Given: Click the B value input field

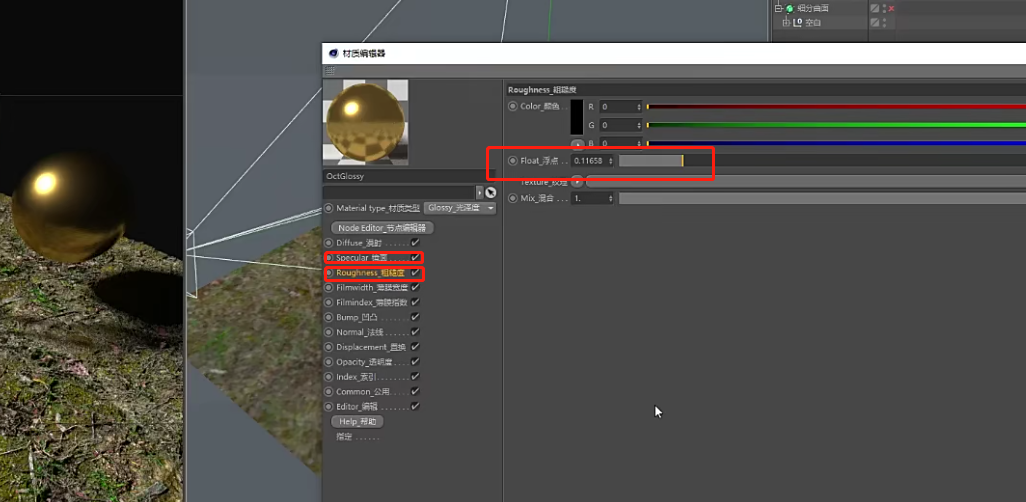Looking at the screenshot, I should coord(620,143).
